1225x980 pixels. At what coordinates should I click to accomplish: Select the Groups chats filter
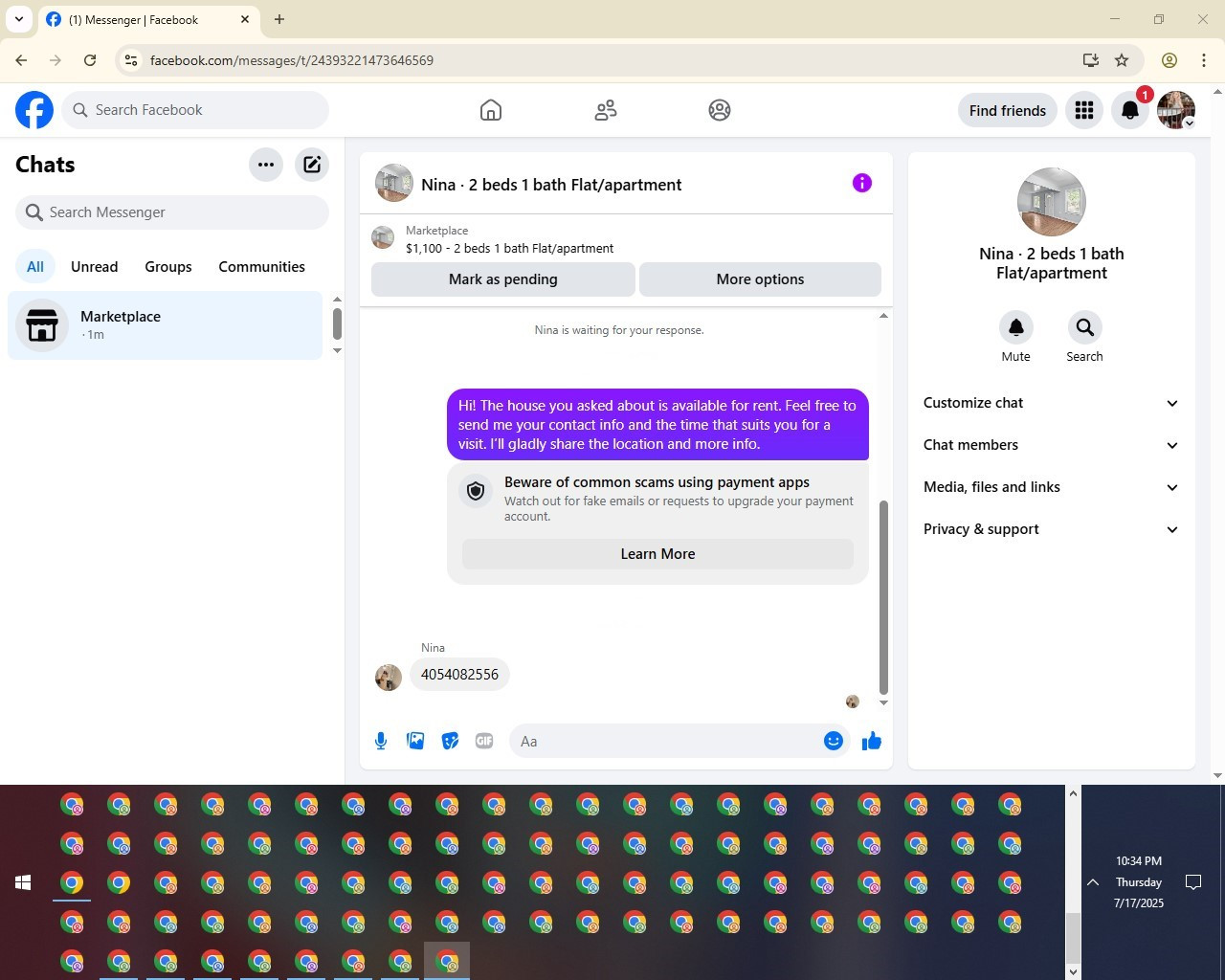click(x=168, y=267)
